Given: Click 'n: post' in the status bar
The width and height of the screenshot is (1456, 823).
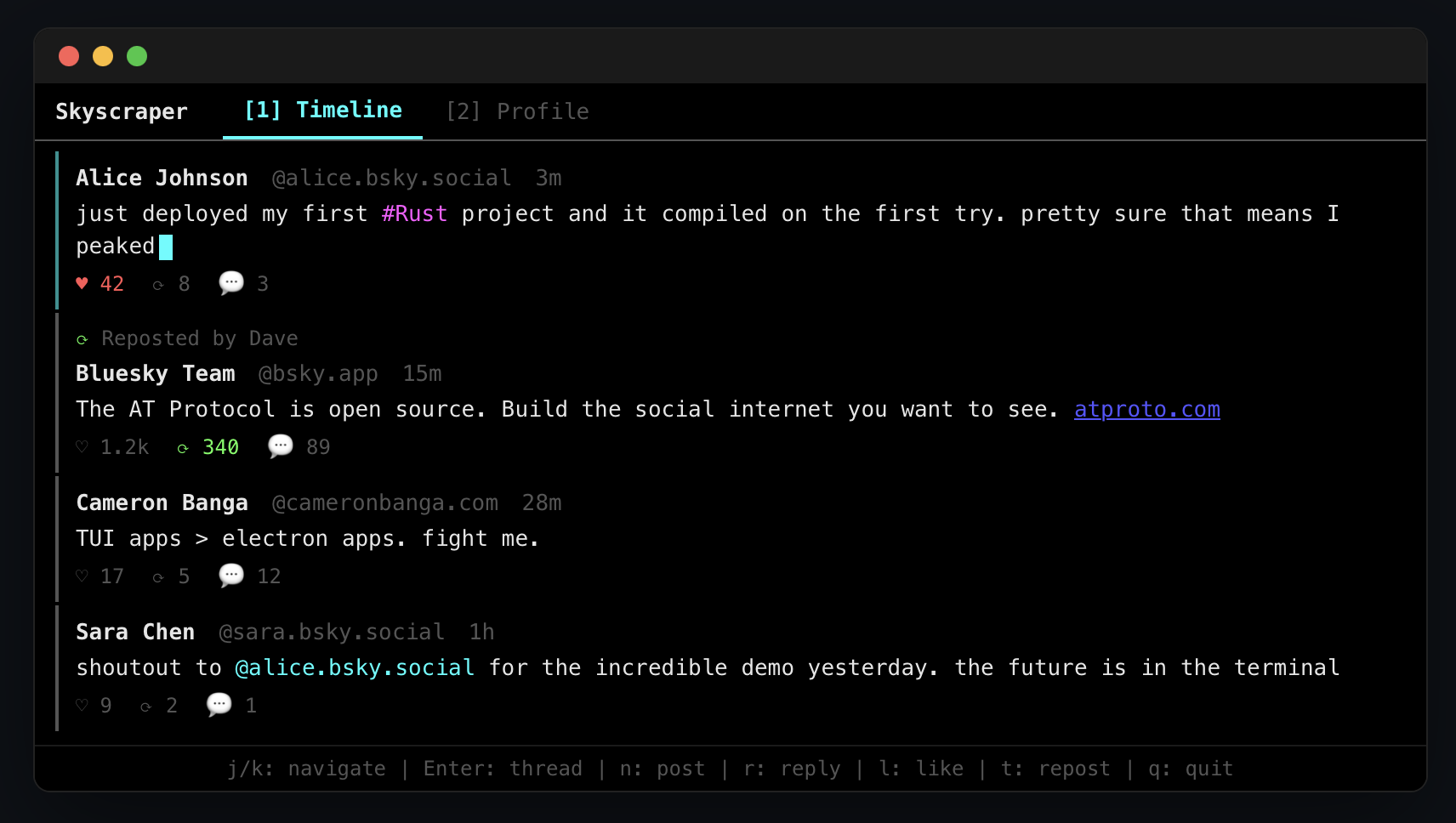Looking at the screenshot, I should pyautogui.click(x=661, y=768).
